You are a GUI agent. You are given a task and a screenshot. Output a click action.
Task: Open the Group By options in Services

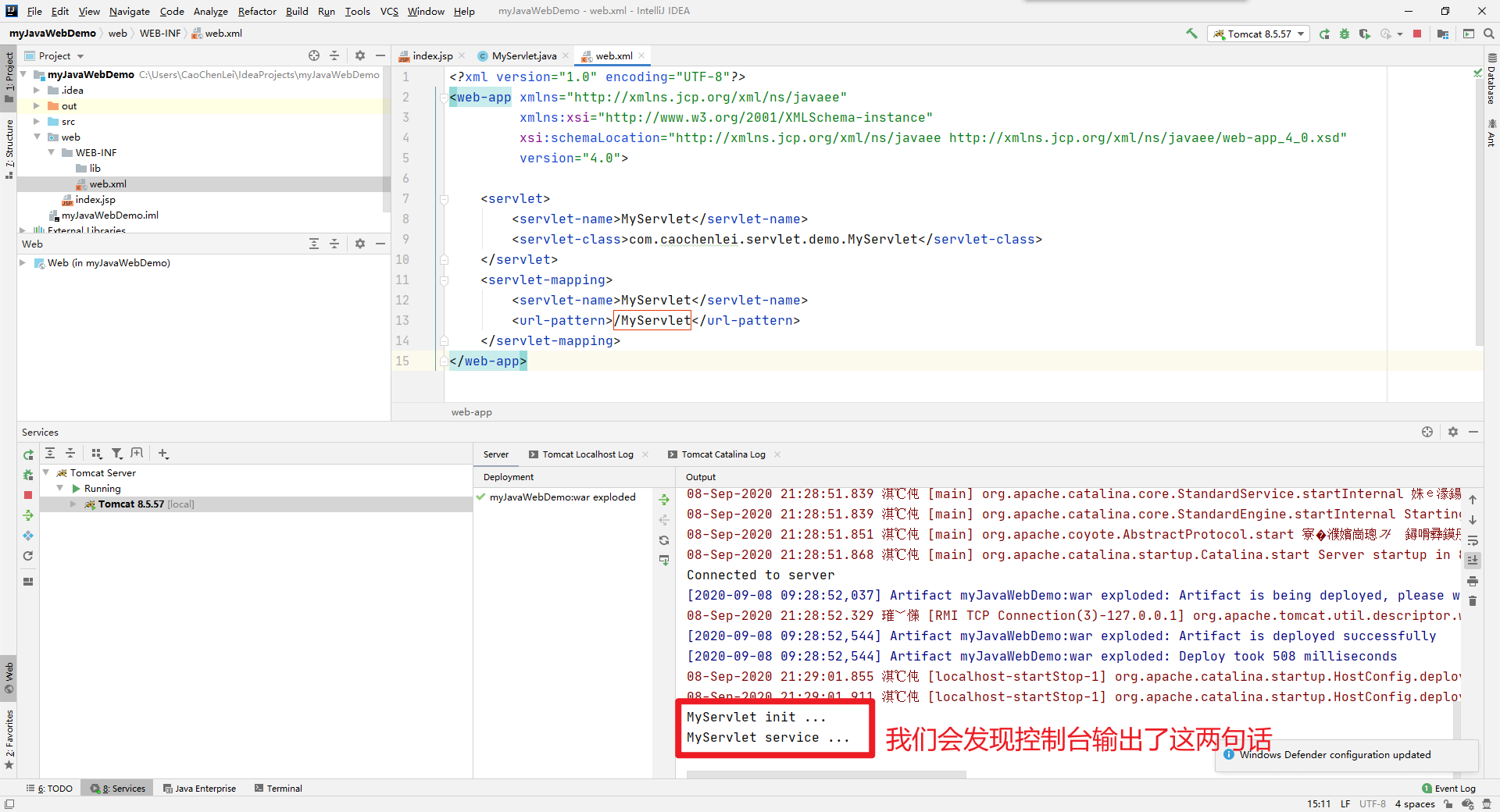96,453
